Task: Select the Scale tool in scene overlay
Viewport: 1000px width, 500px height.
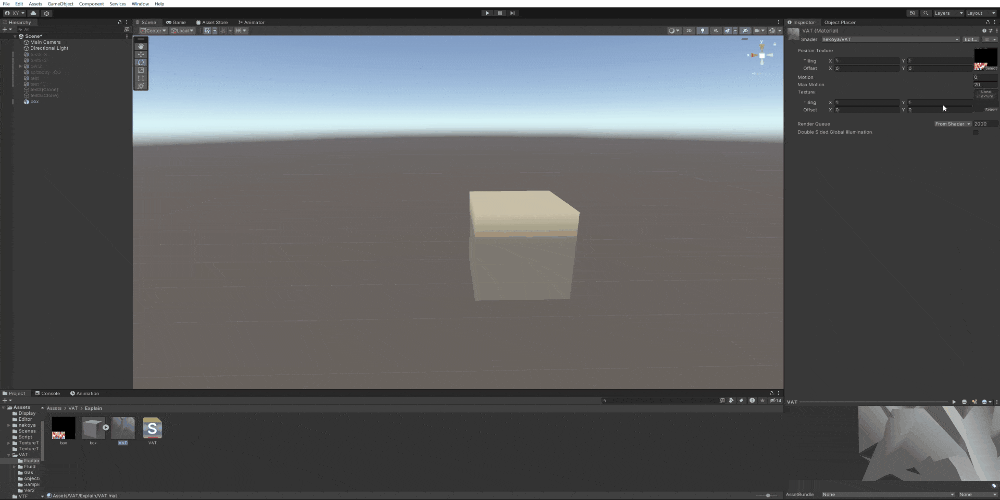Action: [141, 70]
